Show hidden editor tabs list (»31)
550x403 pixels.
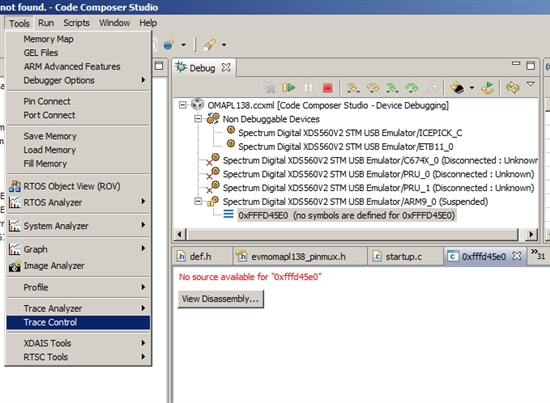pyautogui.click(x=538, y=255)
